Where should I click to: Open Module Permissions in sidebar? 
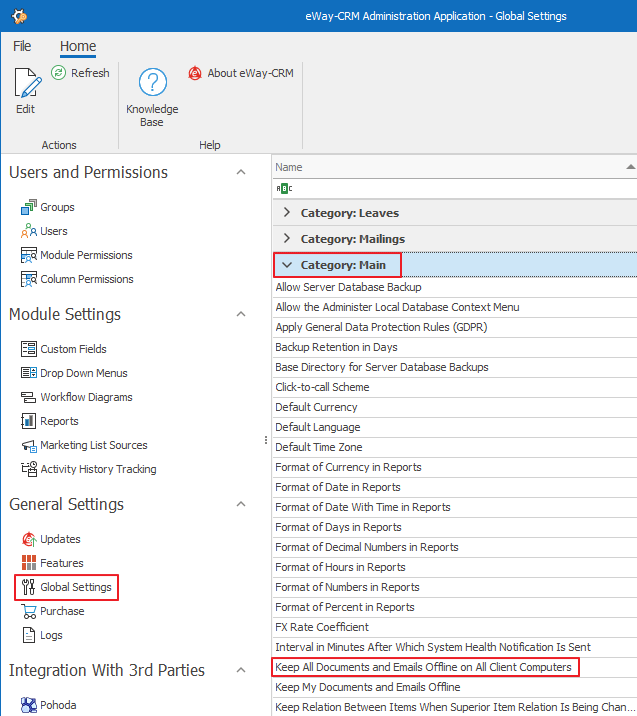tap(86, 255)
